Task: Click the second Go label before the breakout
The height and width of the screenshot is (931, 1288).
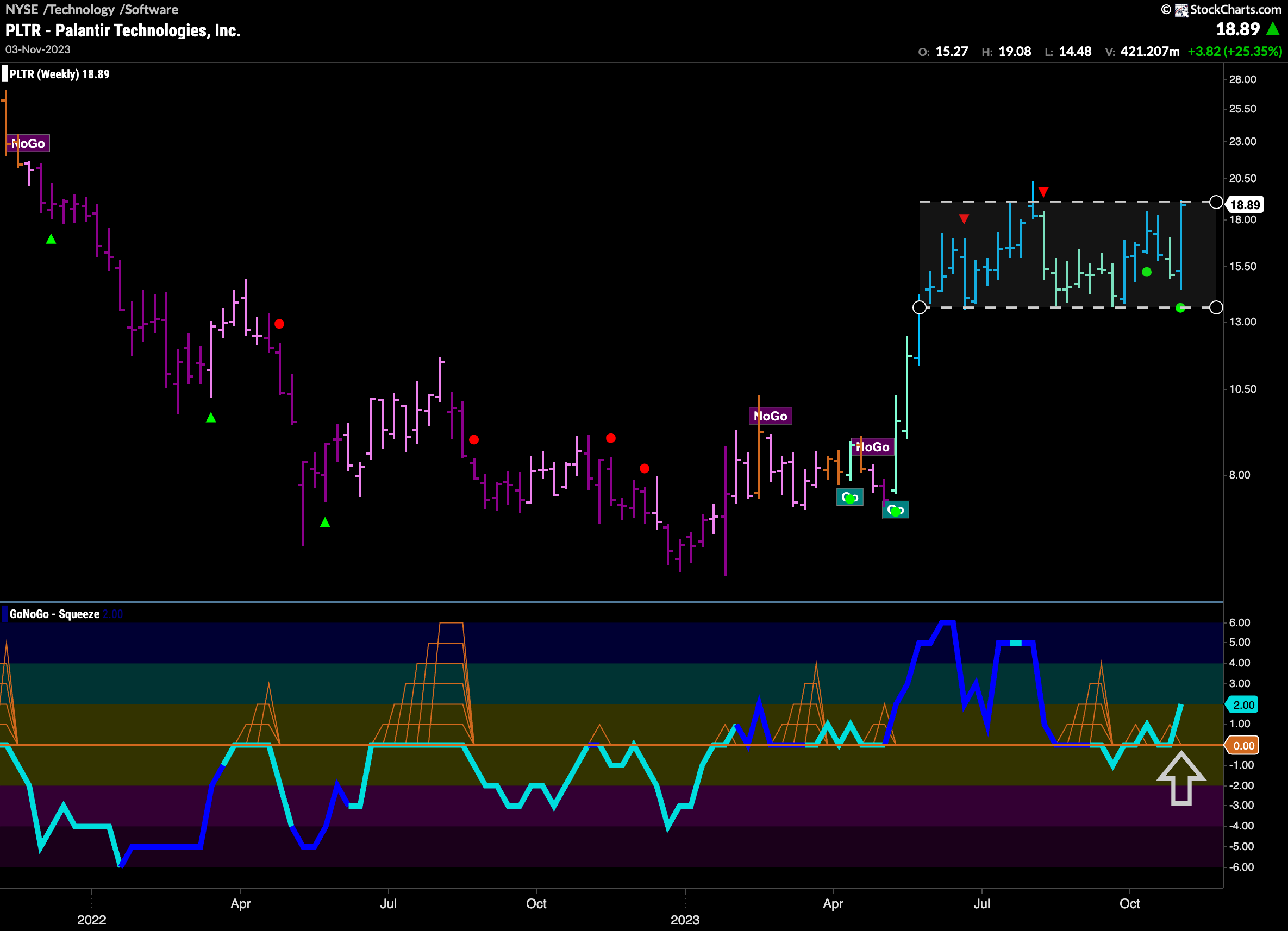Action: [895, 510]
